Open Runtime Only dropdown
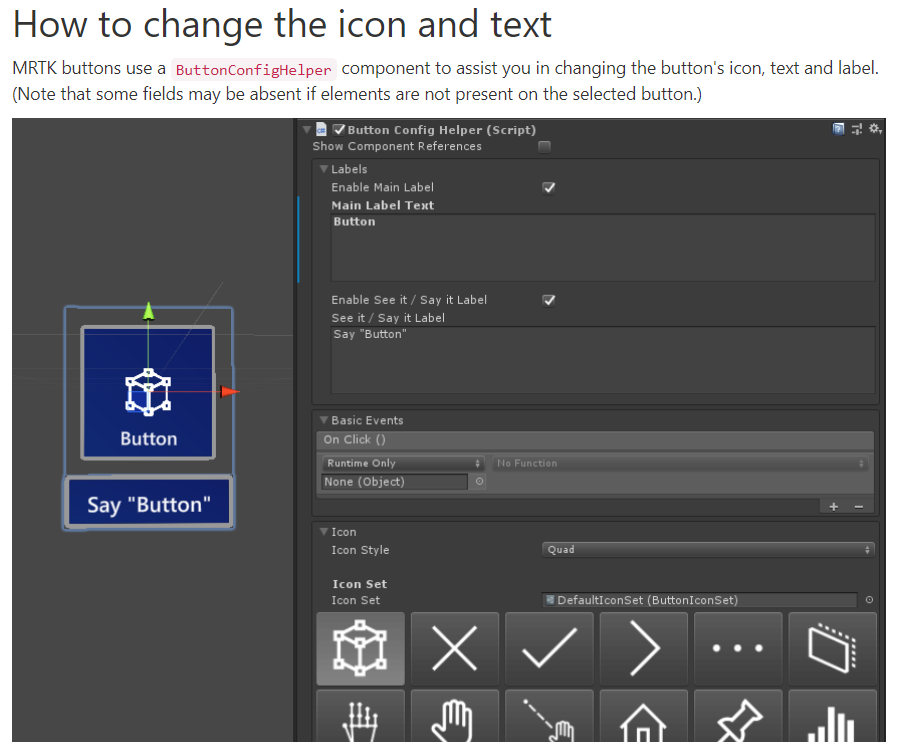 click(402, 463)
